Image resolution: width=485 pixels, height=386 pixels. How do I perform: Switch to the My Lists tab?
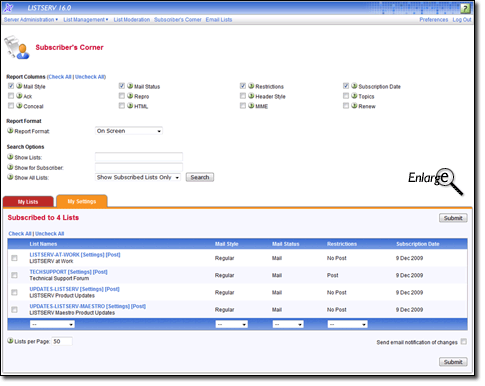pos(28,202)
